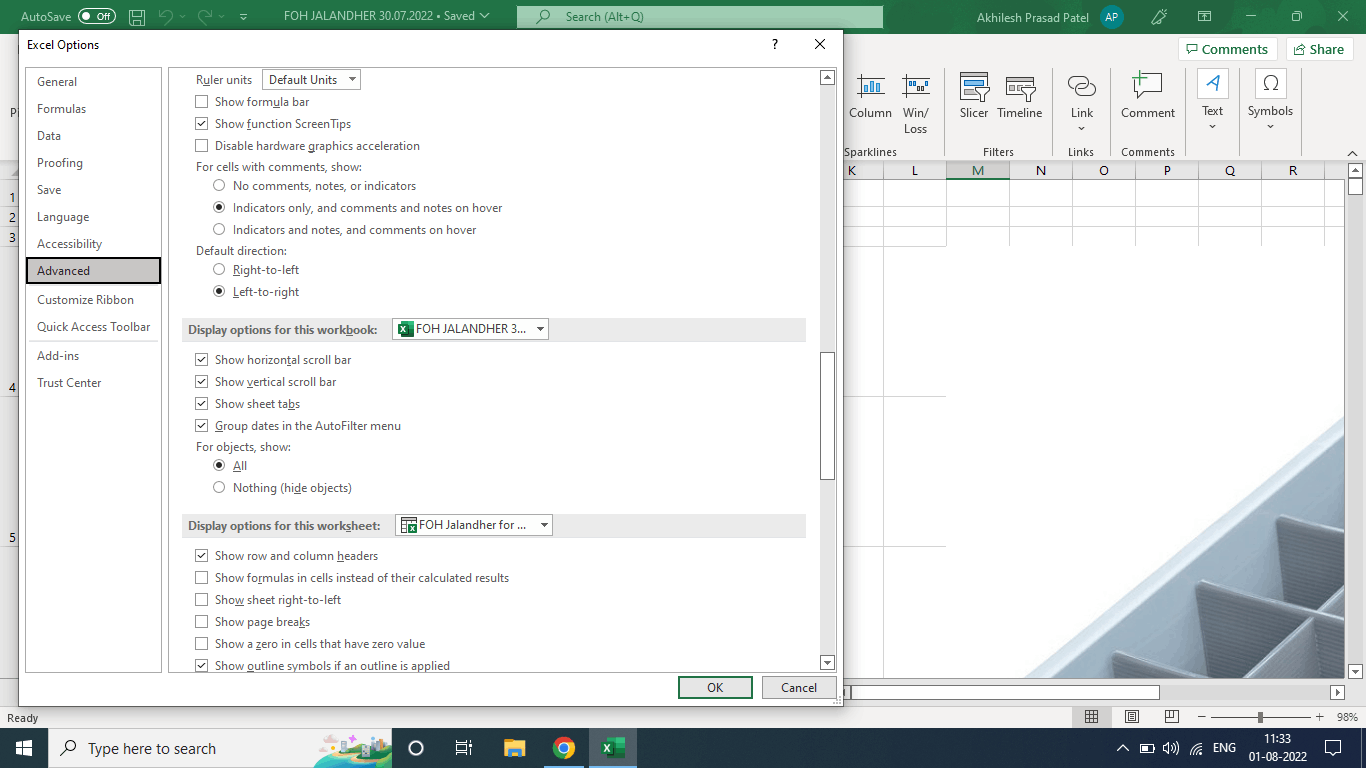Check Show a zero in cells option
1366x768 pixels.
pyautogui.click(x=202, y=644)
